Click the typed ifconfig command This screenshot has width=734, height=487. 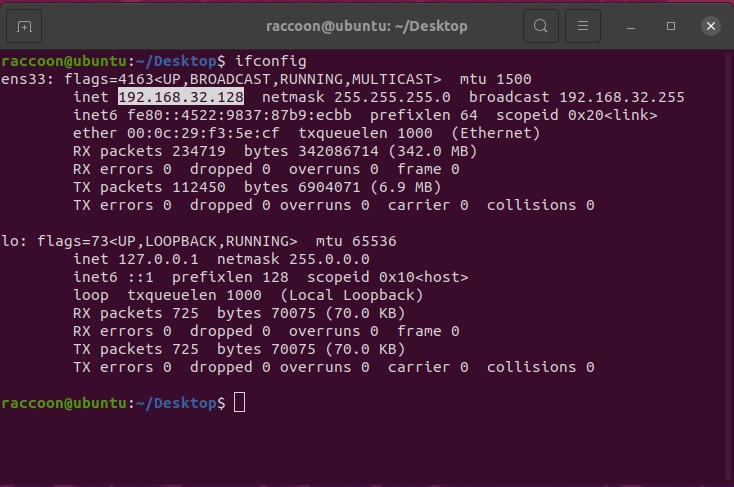click(271, 61)
